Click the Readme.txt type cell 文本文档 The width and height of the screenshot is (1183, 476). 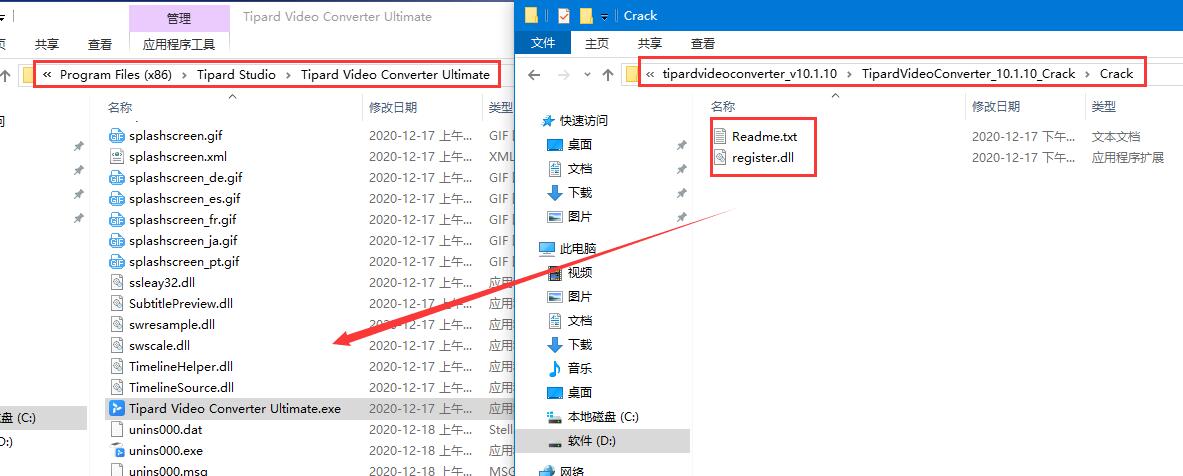pyautogui.click(x=1116, y=137)
